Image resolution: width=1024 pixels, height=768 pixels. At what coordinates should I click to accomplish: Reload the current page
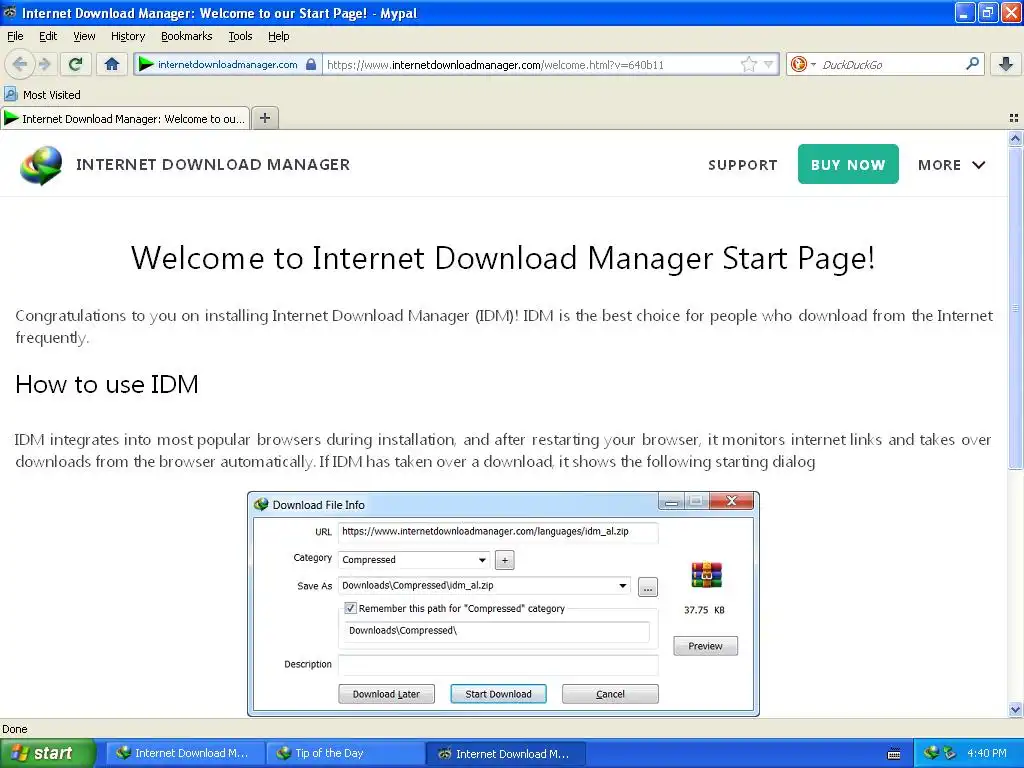point(75,64)
